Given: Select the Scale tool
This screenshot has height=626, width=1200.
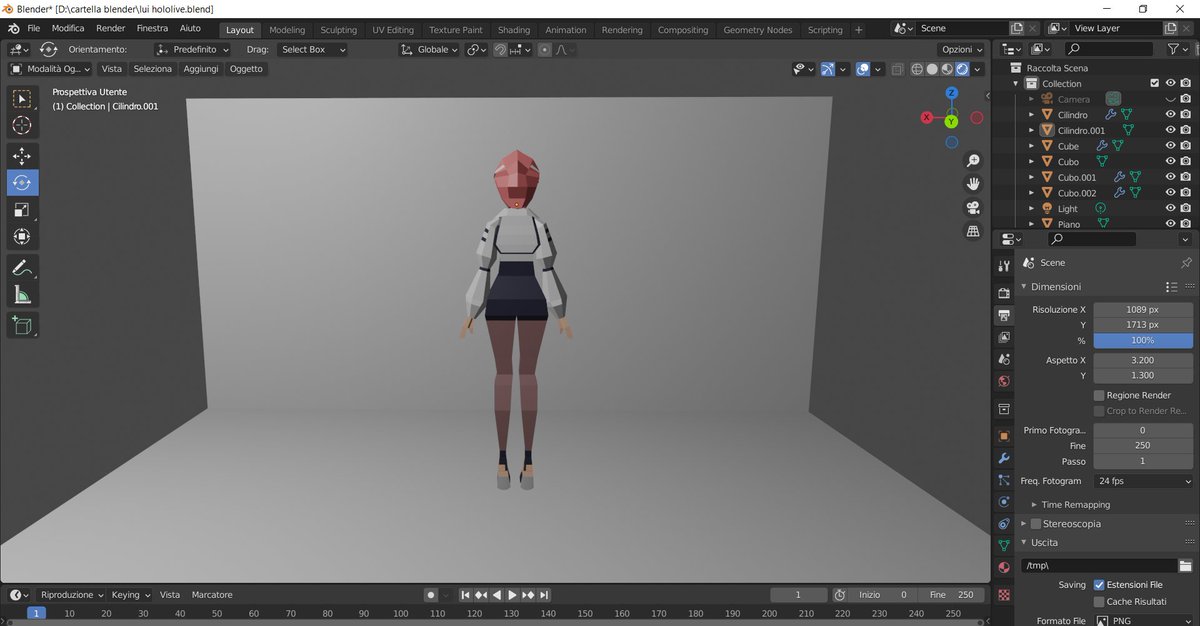Looking at the screenshot, I should point(22,210).
